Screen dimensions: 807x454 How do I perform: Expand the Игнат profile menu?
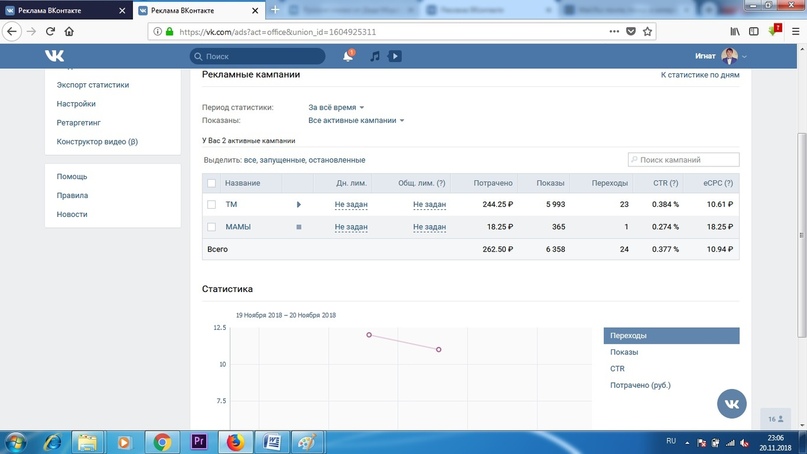pyautogui.click(x=721, y=56)
